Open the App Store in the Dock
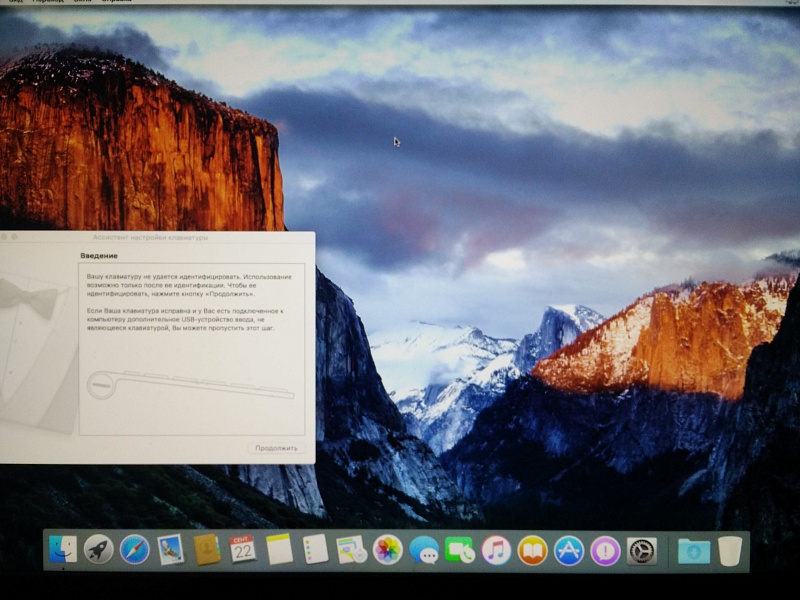800x600 pixels. point(569,551)
